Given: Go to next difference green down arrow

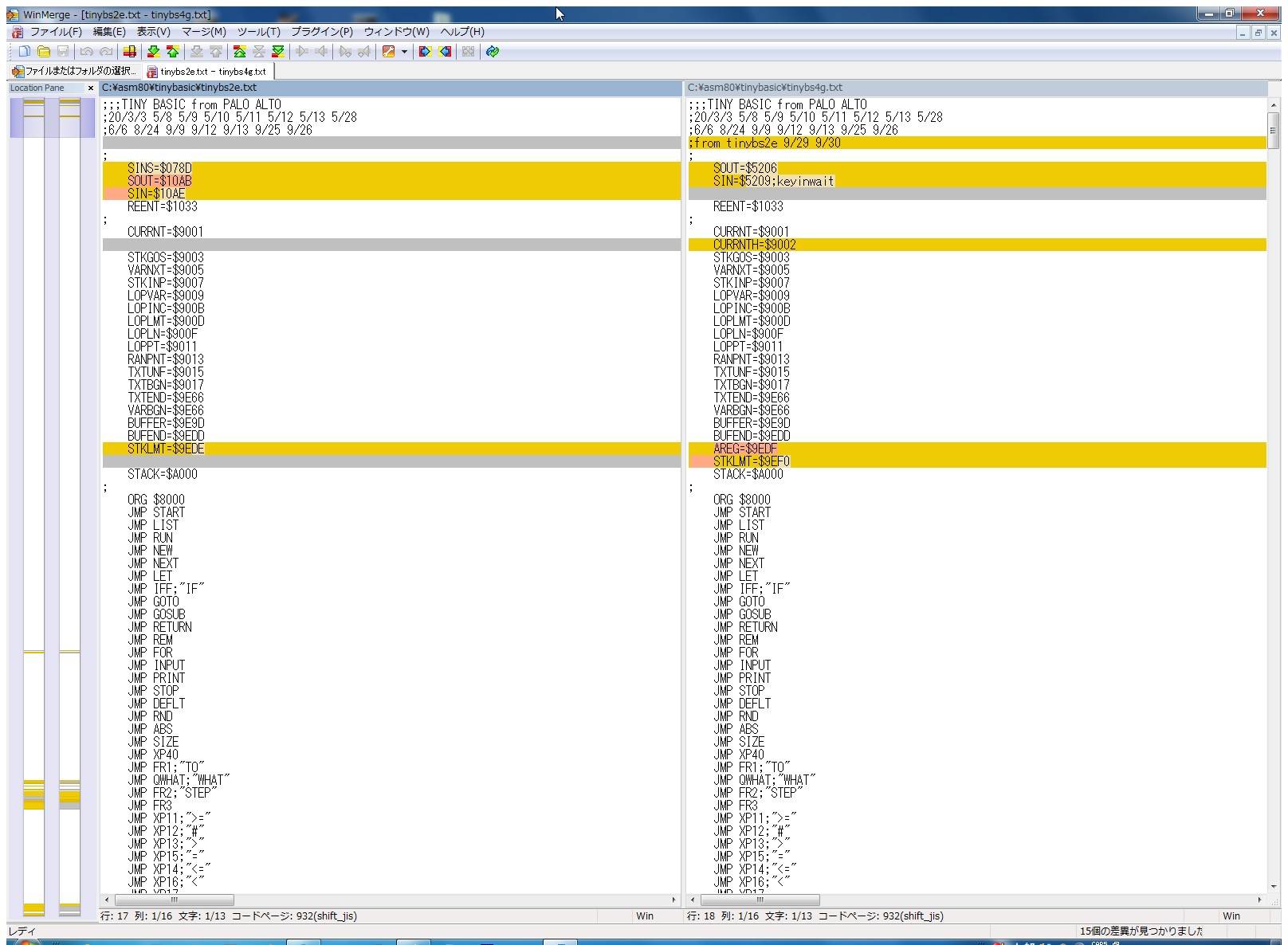Looking at the screenshot, I should (x=153, y=51).
